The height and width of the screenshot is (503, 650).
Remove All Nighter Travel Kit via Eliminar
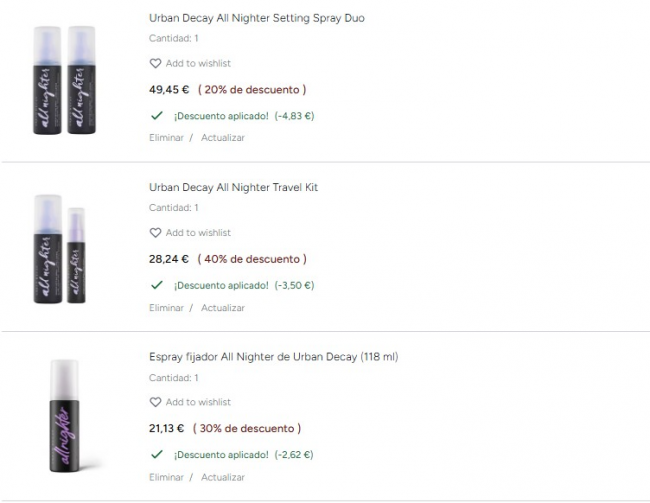click(x=166, y=308)
